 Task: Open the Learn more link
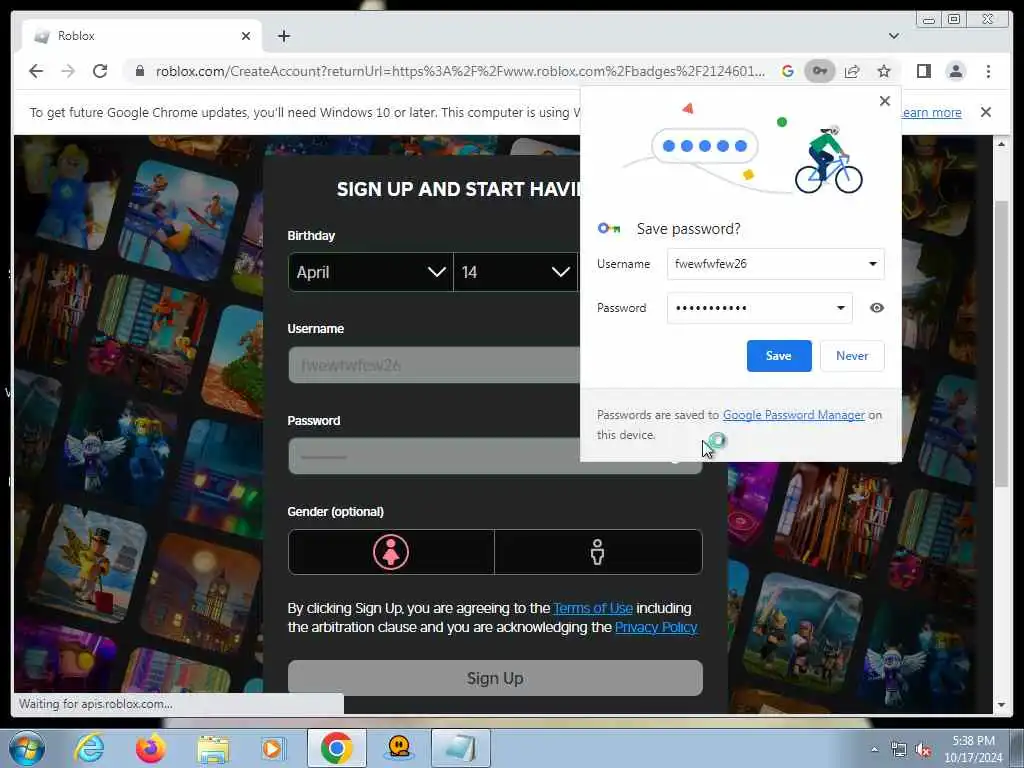pos(932,112)
